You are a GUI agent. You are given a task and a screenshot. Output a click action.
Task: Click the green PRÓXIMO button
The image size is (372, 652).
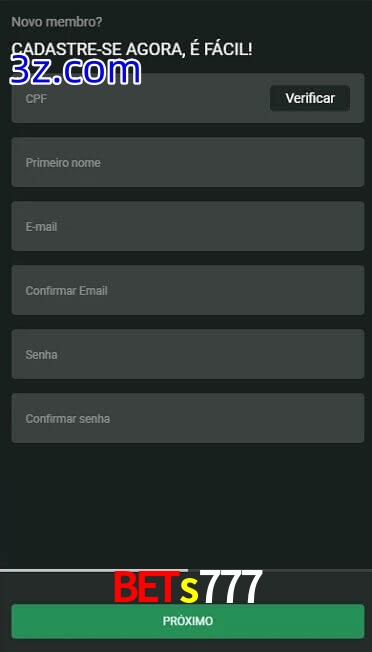click(188, 621)
